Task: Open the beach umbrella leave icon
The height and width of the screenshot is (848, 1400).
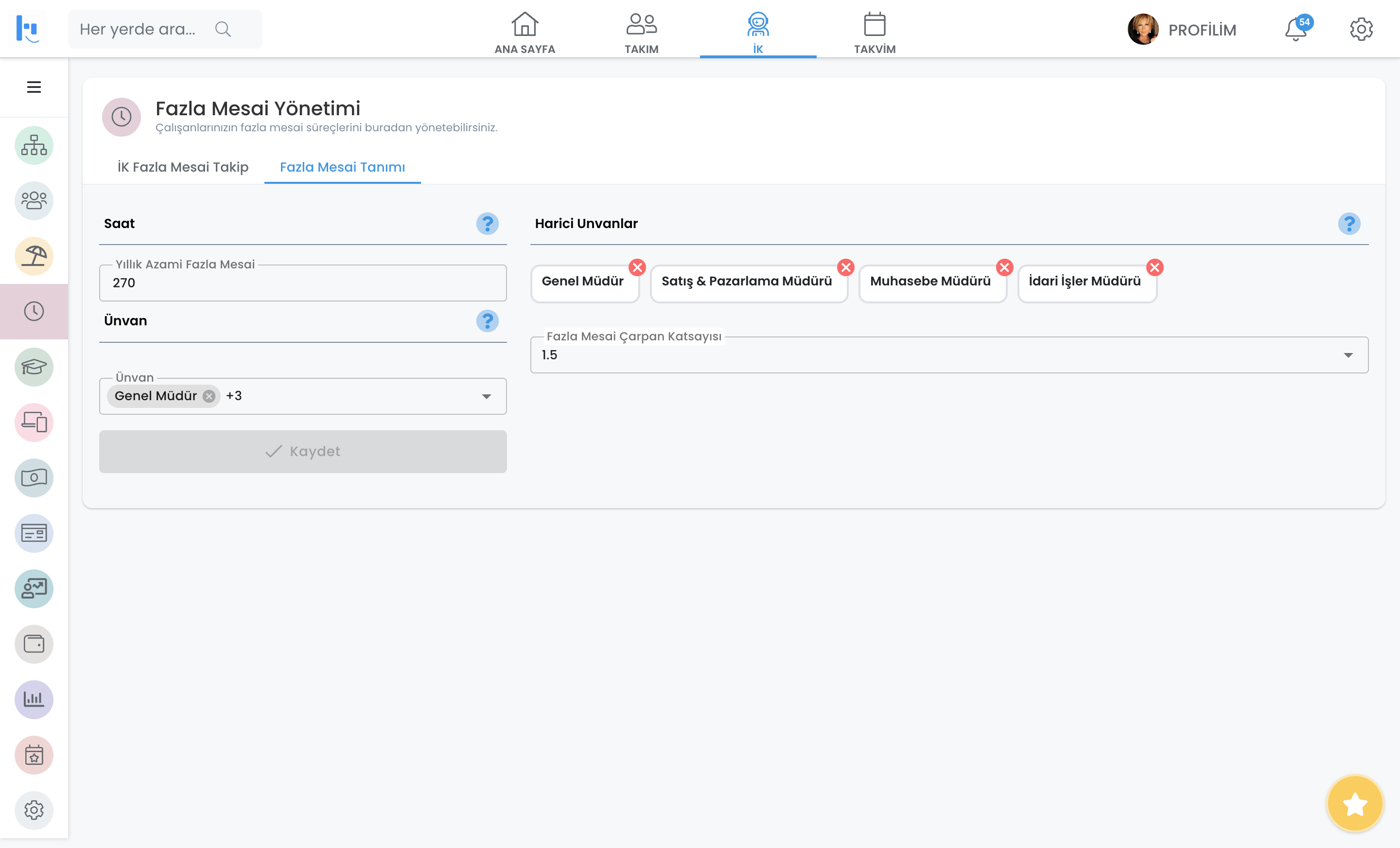Action: 34,256
